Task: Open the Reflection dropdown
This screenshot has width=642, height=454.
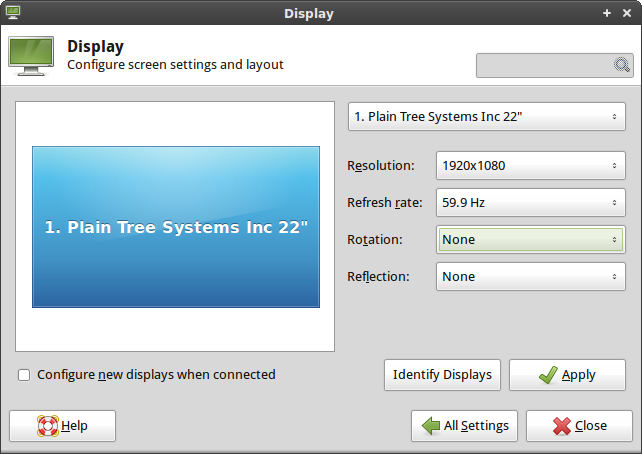Action: [530, 277]
